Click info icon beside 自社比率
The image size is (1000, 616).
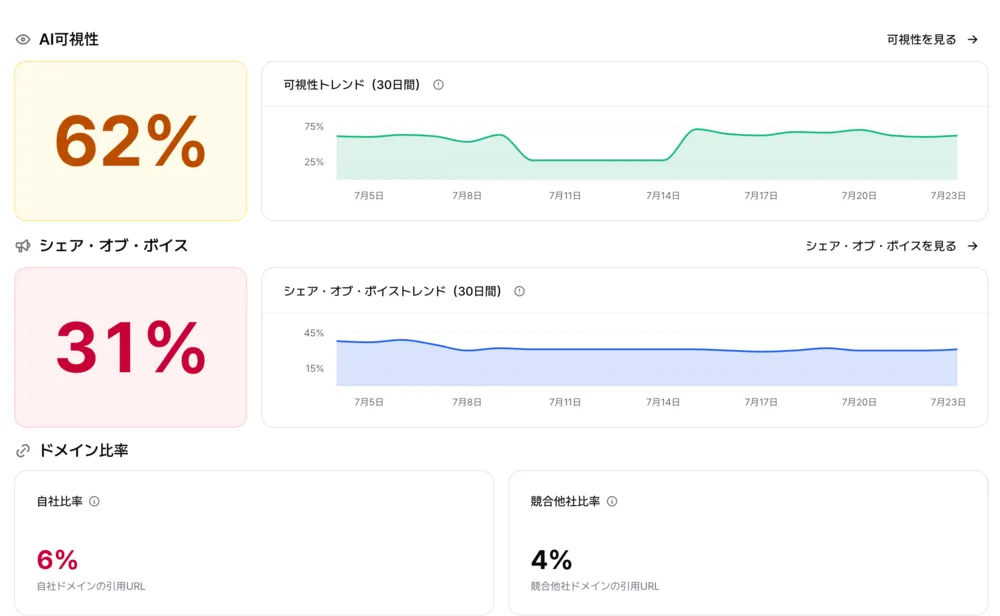click(x=94, y=501)
